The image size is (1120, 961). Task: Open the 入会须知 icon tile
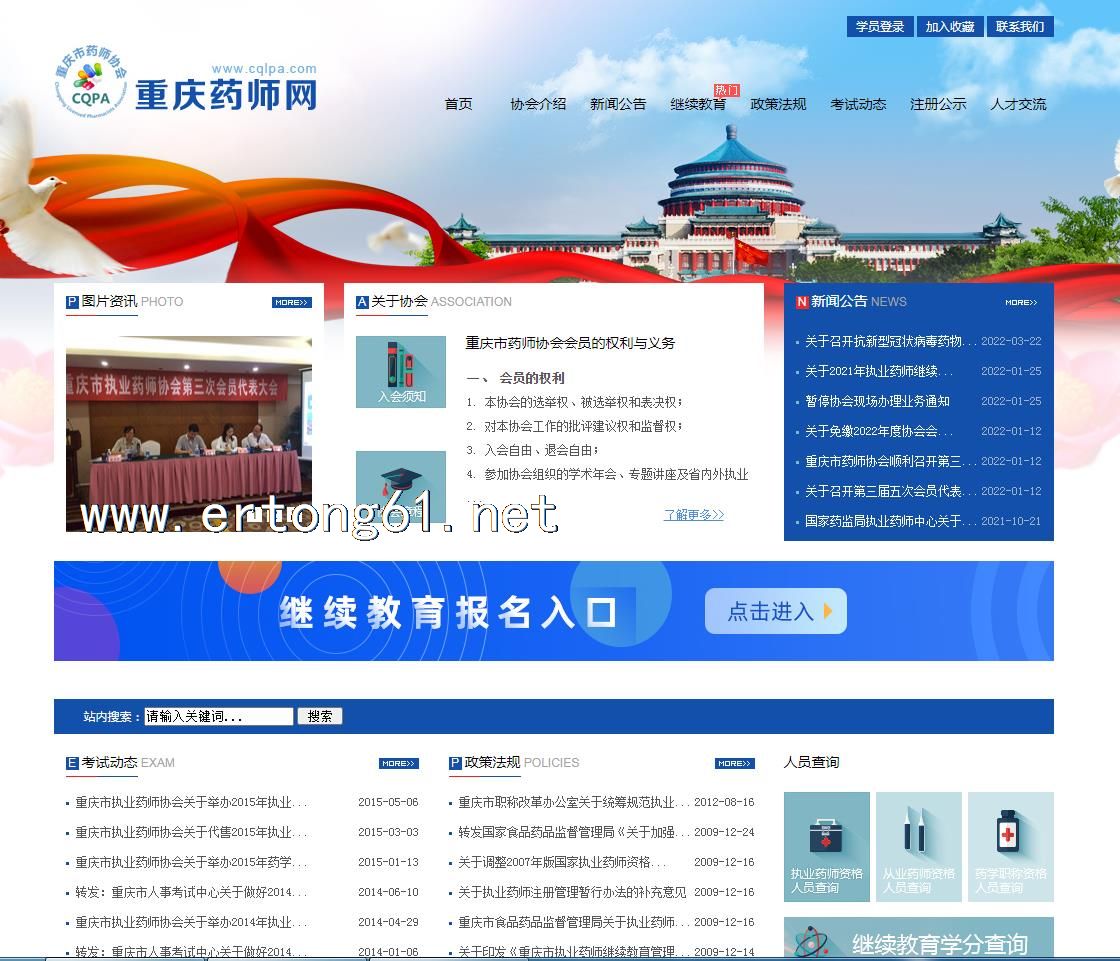pyautogui.click(x=401, y=372)
